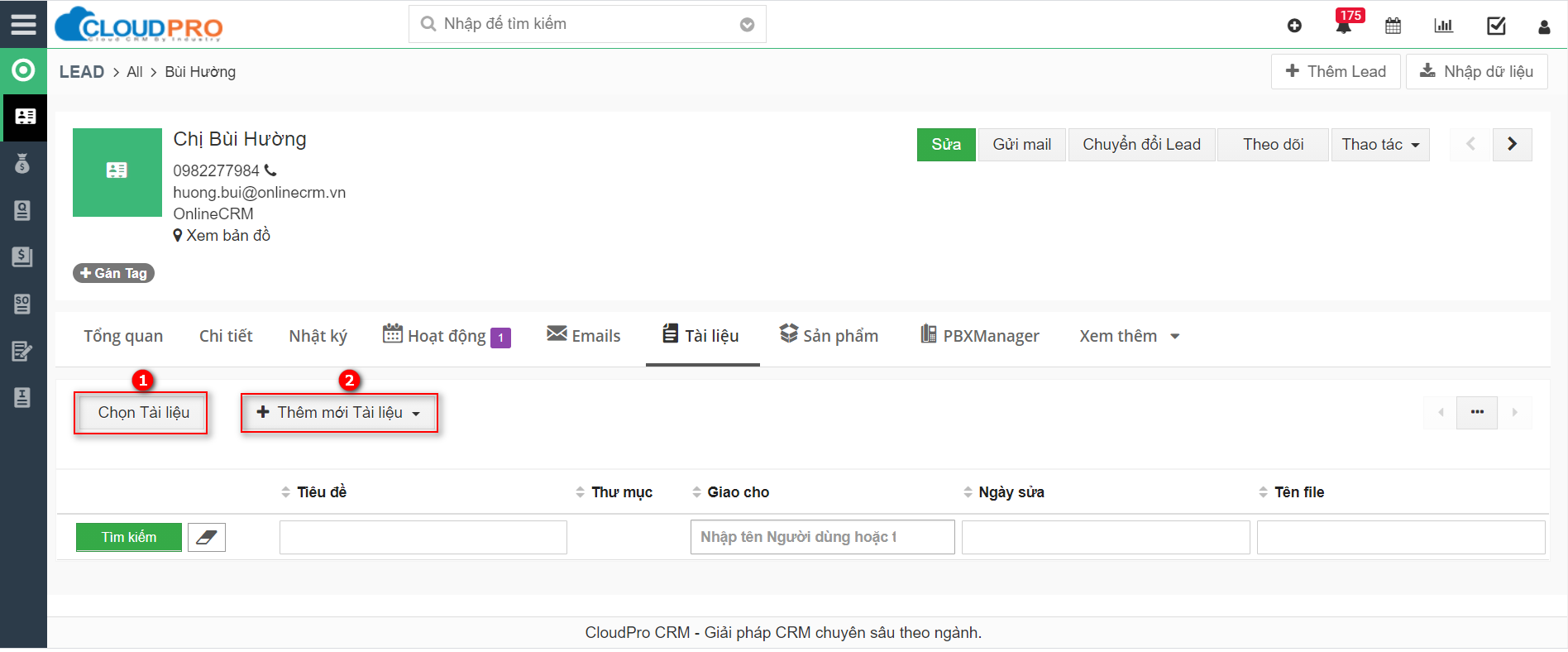Expand the Thêm mới Tài liệu dropdown
The height and width of the screenshot is (652, 1568).
point(338,413)
